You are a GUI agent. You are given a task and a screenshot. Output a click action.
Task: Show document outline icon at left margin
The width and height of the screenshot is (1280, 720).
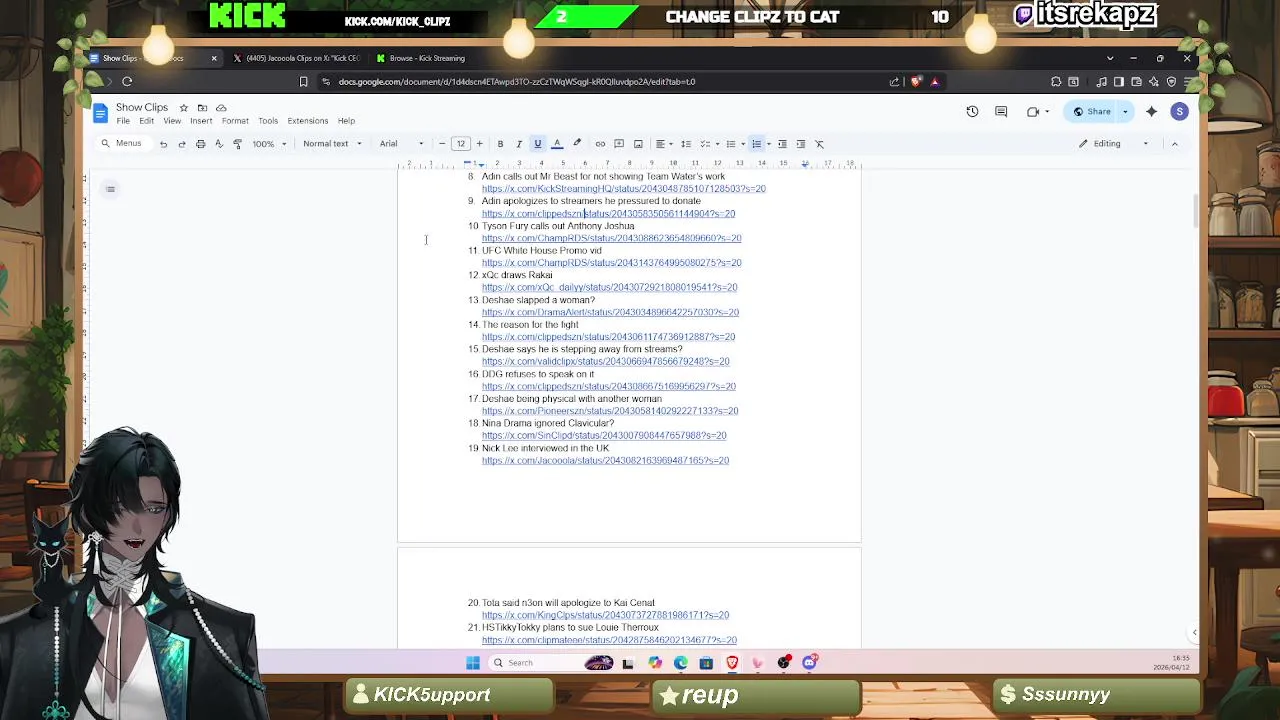click(110, 189)
